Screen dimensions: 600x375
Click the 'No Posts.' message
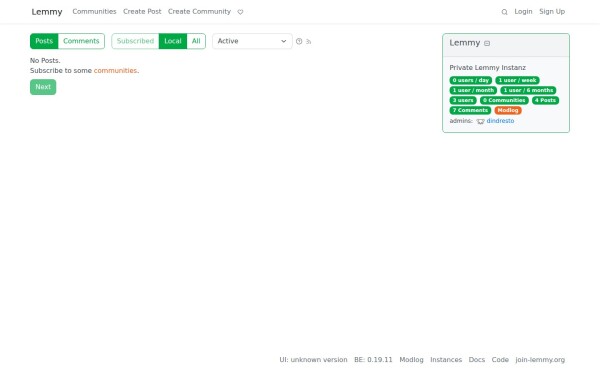pyautogui.click(x=45, y=60)
